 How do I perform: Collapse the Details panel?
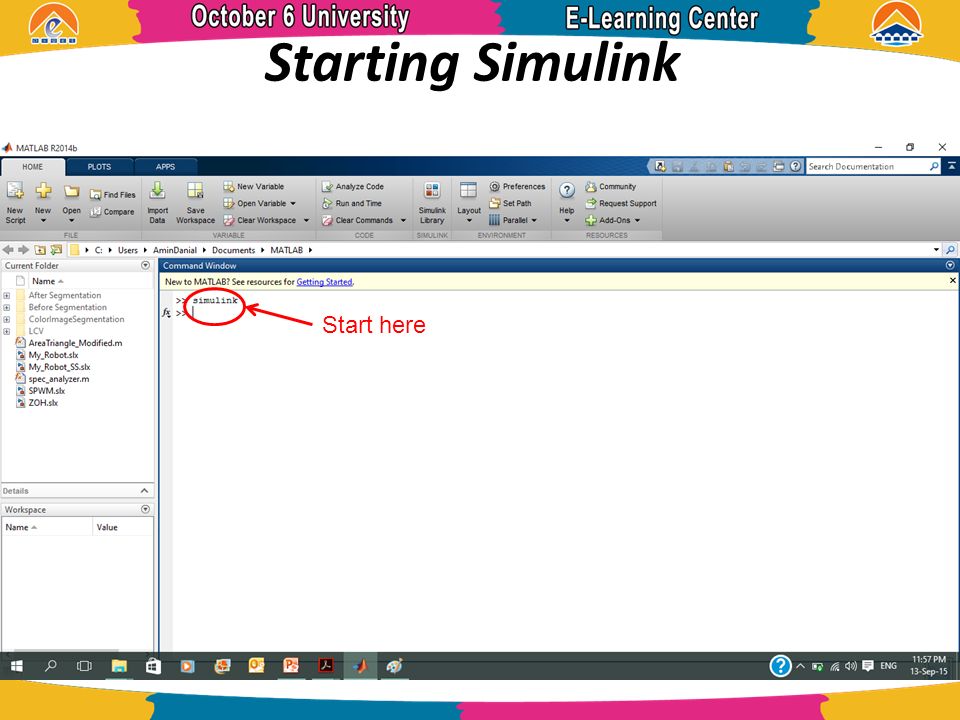tap(144, 490)
